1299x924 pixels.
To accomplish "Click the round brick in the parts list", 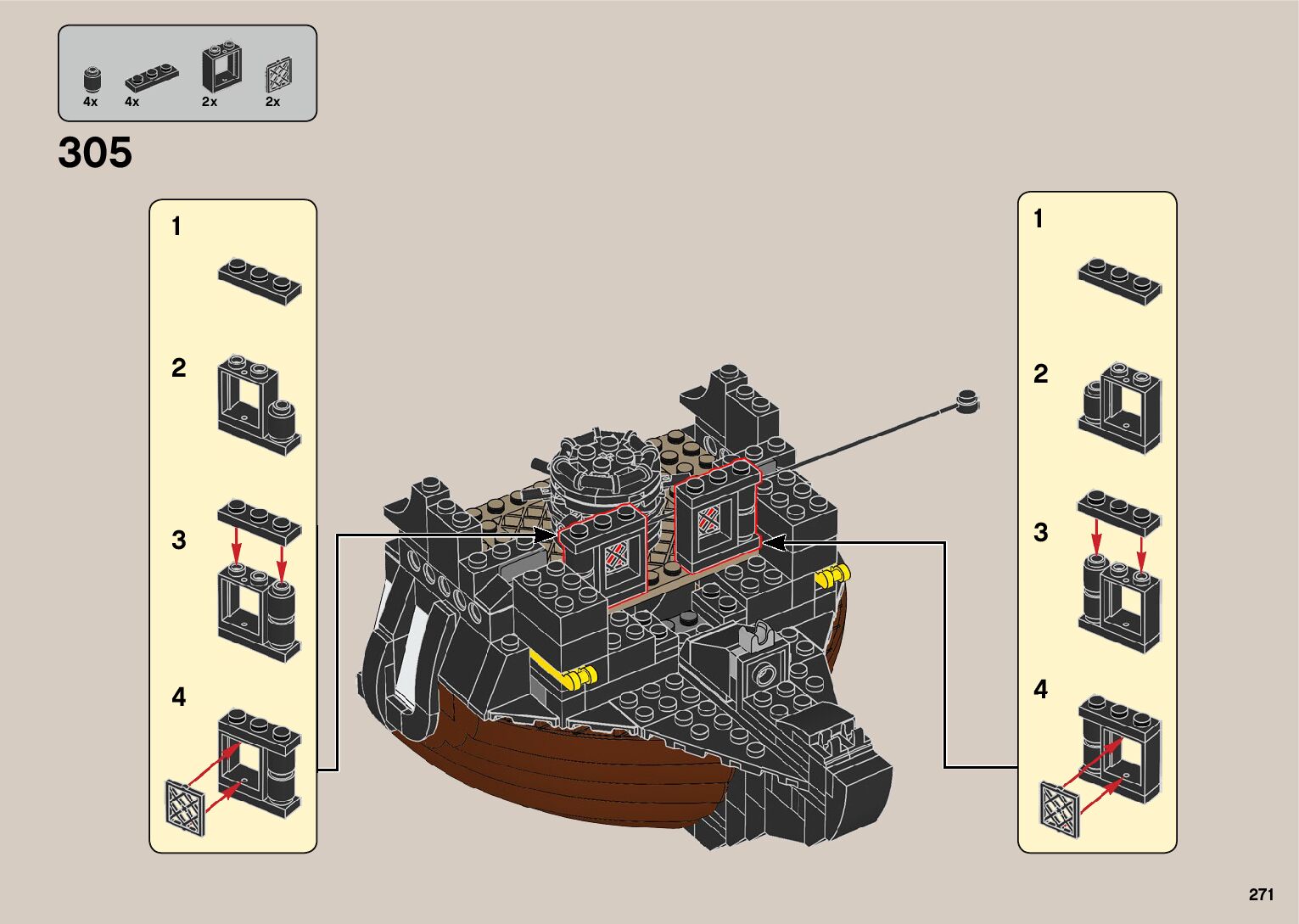I will click(x=92, y=79).
